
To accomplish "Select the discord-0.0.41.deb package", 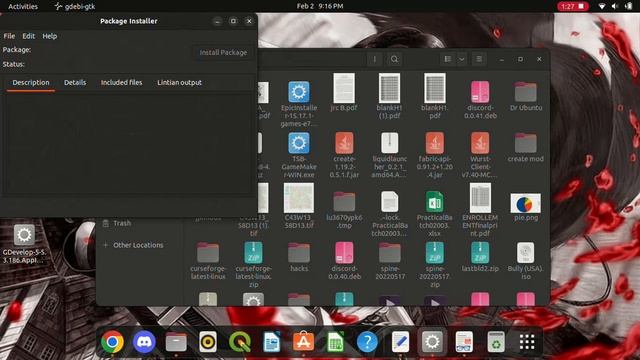I will click(x=480, y=100).
